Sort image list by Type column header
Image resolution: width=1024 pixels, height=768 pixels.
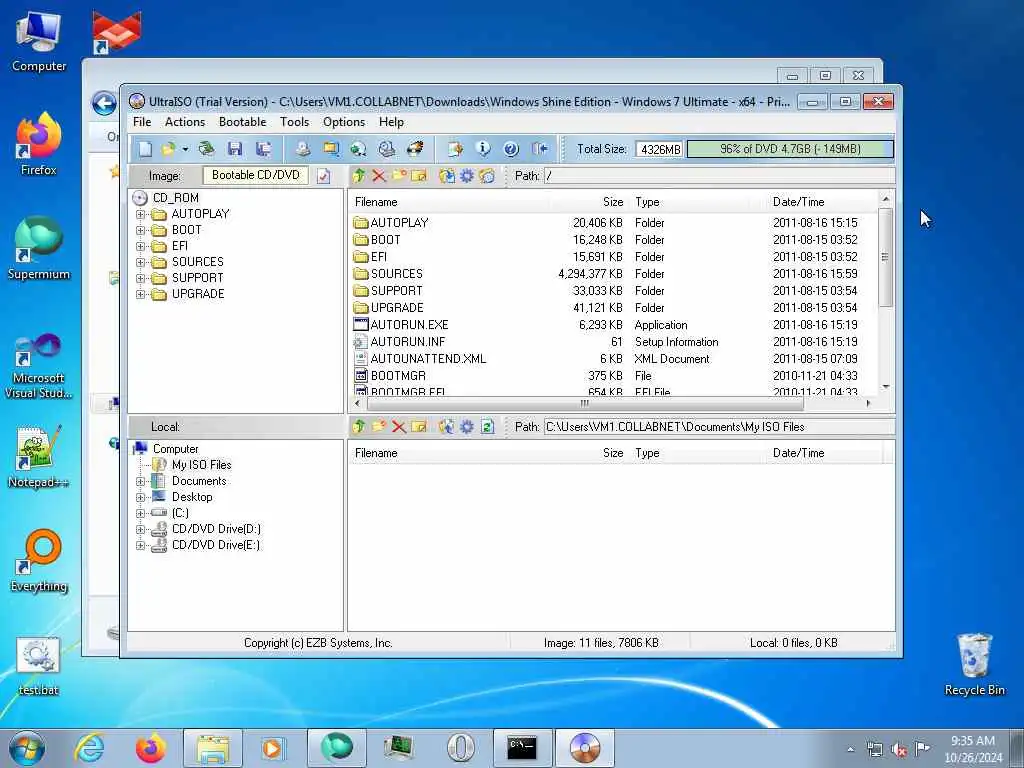coord(699,202)
